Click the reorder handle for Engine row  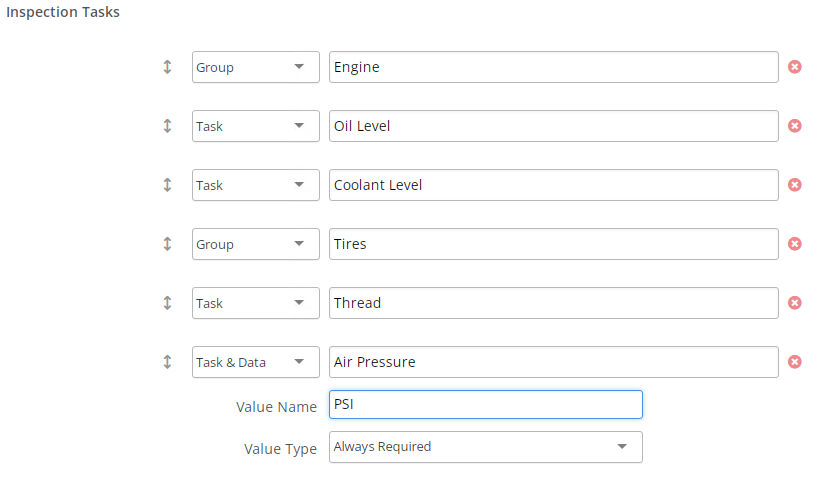click(x=167, y=67)
